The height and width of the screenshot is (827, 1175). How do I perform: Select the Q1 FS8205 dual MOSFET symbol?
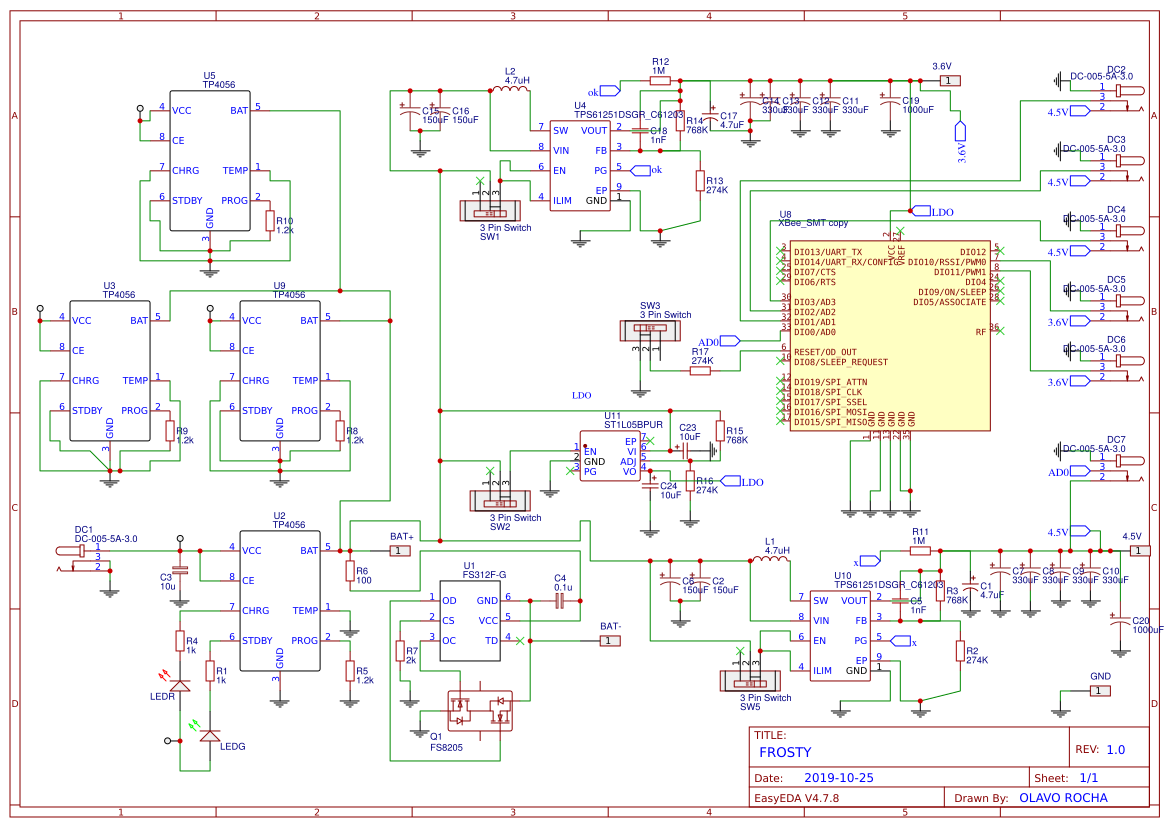coord(480,711)
